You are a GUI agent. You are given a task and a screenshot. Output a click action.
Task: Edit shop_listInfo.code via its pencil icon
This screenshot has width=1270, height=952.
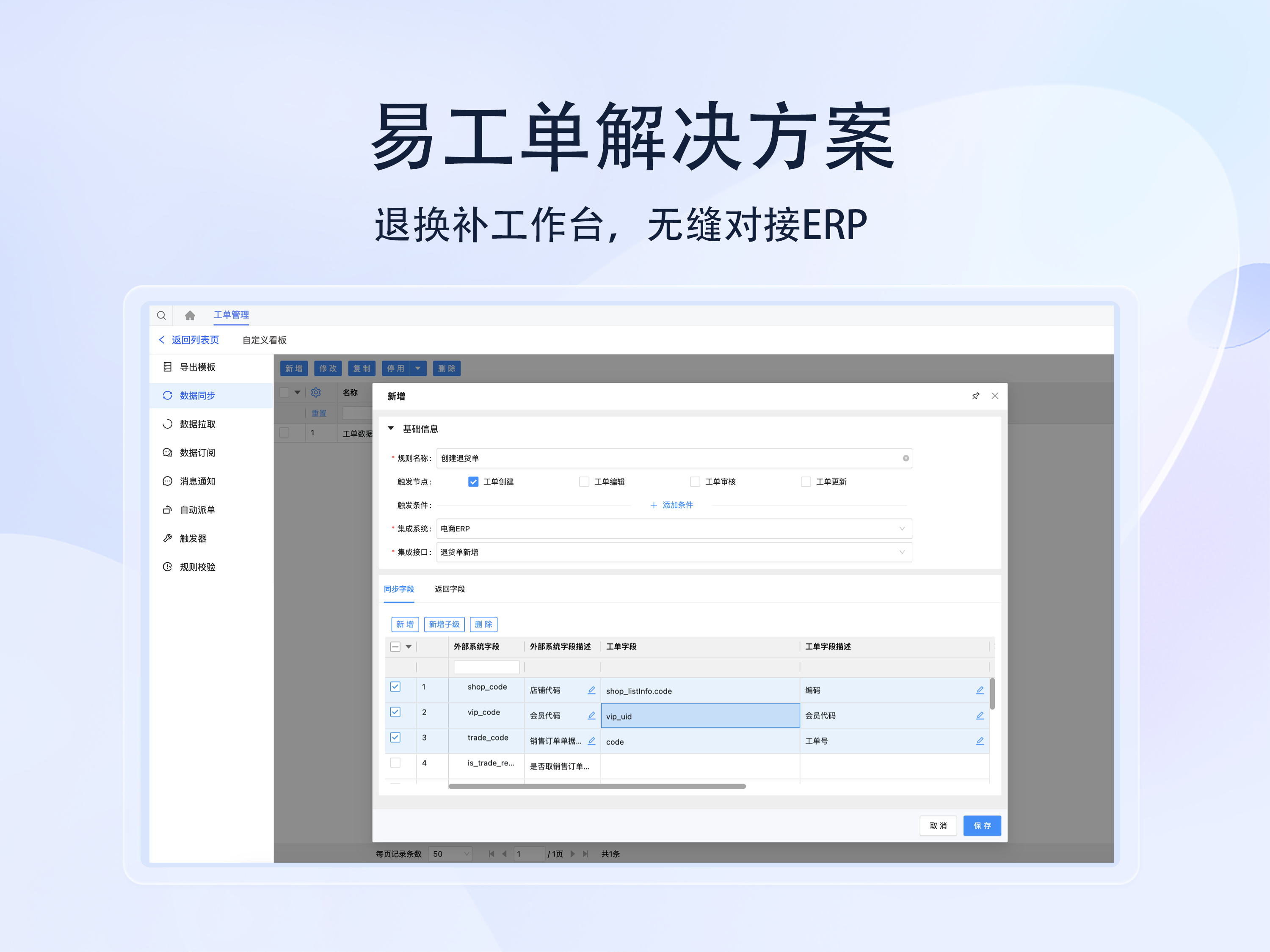pyautogui.click(x=980, y=691)
